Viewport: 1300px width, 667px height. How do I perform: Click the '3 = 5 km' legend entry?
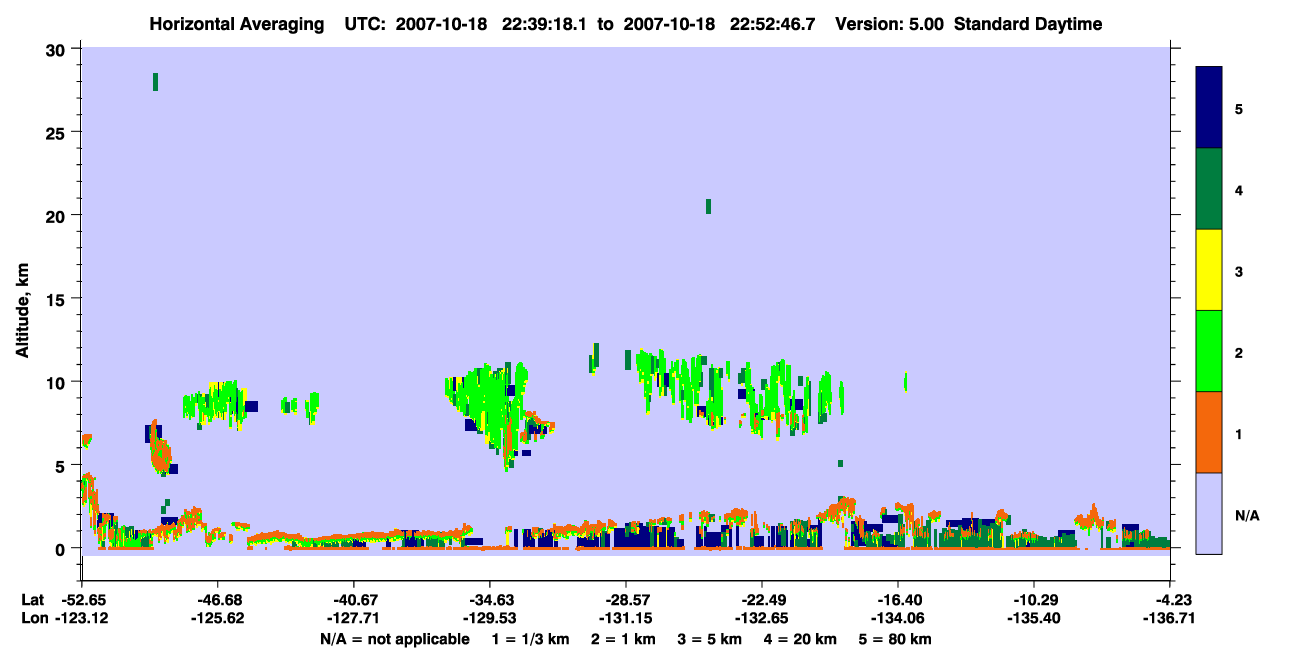[710, 639]
